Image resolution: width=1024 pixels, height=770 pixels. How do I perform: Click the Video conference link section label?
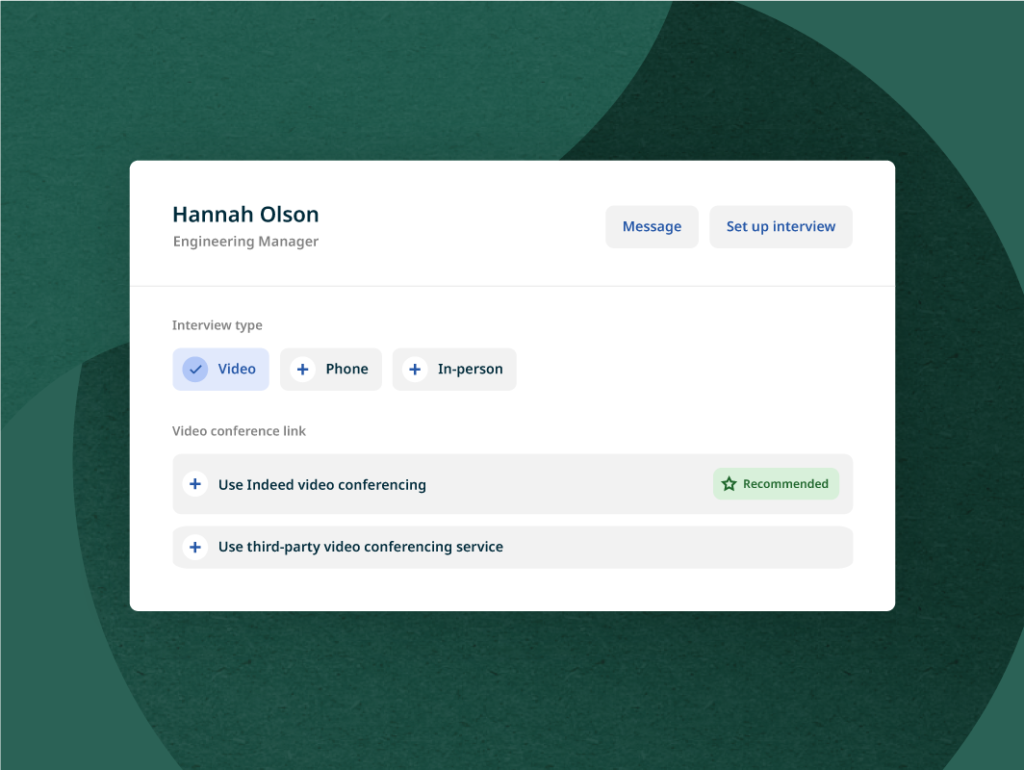click(x=239, y=430)
